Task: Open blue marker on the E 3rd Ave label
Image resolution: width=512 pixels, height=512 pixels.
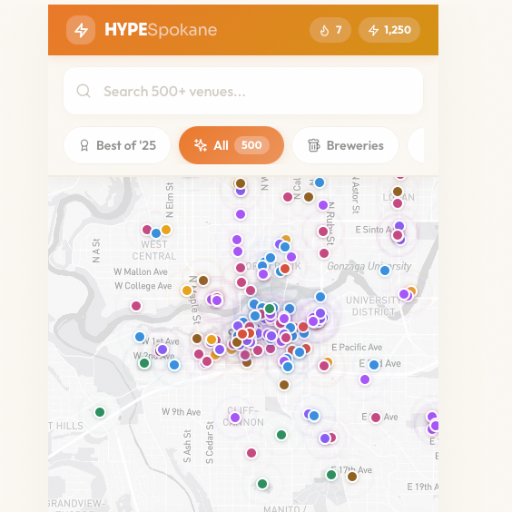Action: (374, 365)
